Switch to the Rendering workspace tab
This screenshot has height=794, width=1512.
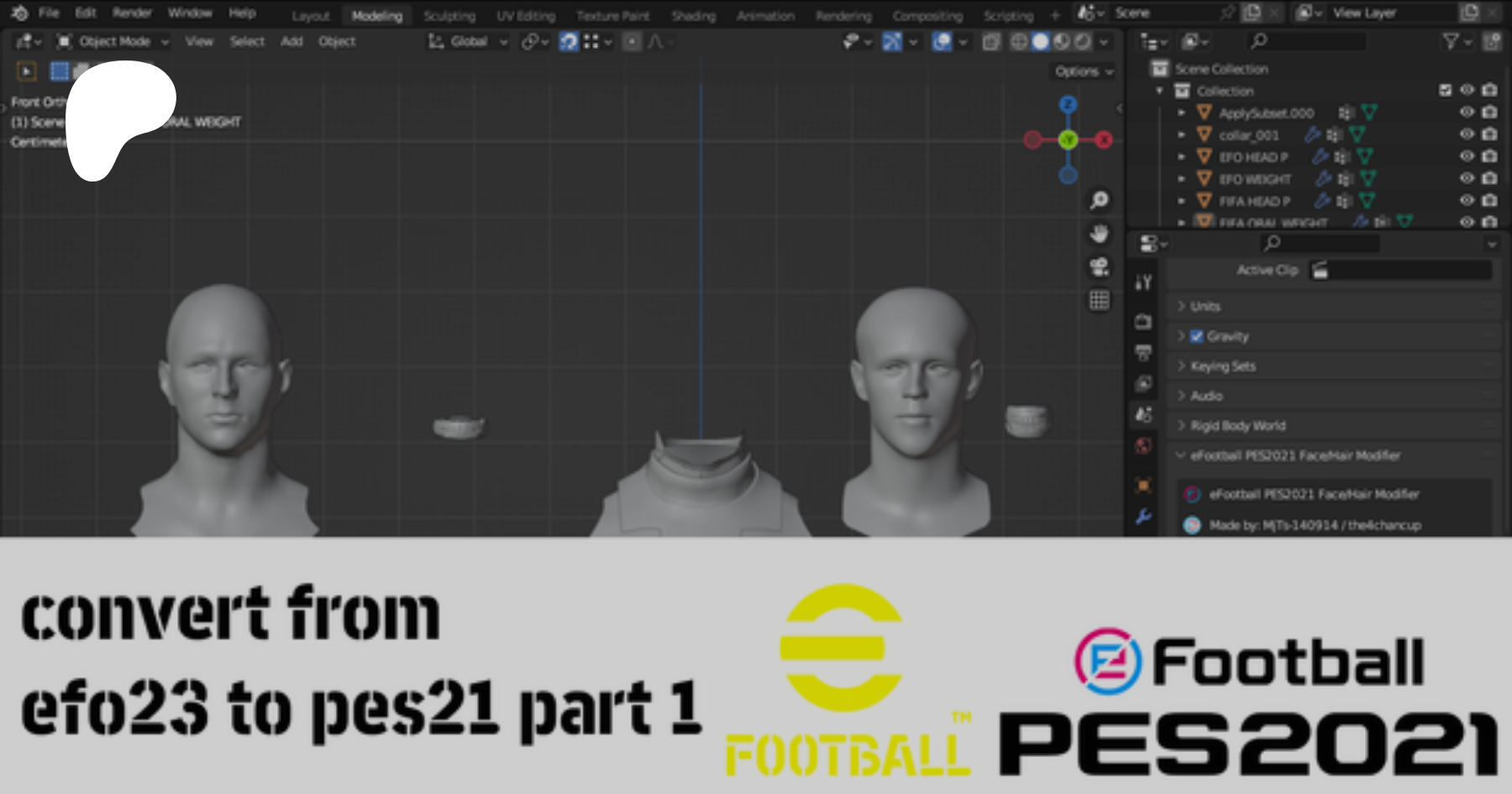(843, 16)
